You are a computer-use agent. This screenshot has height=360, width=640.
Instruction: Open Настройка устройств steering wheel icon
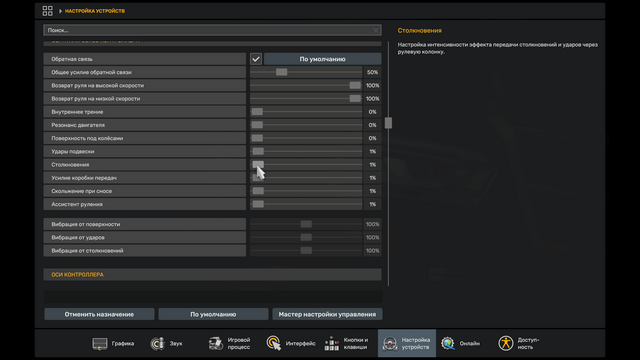(x=389, y=344)
